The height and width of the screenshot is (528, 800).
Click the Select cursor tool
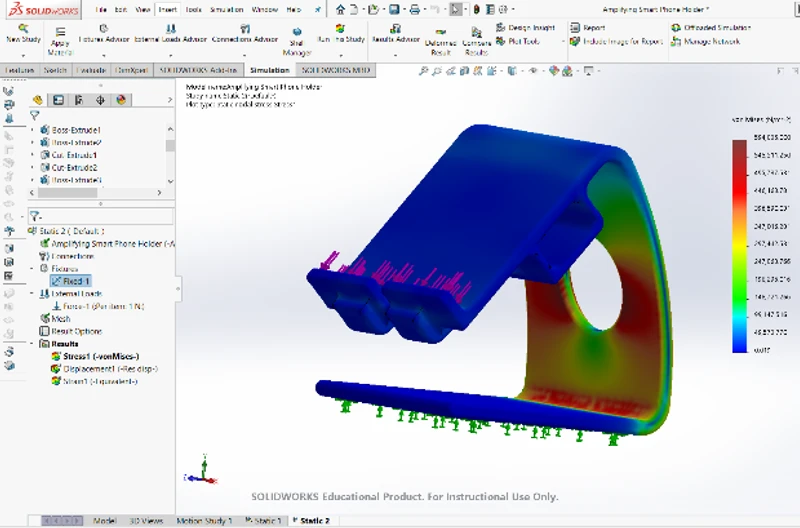(455, 9)
